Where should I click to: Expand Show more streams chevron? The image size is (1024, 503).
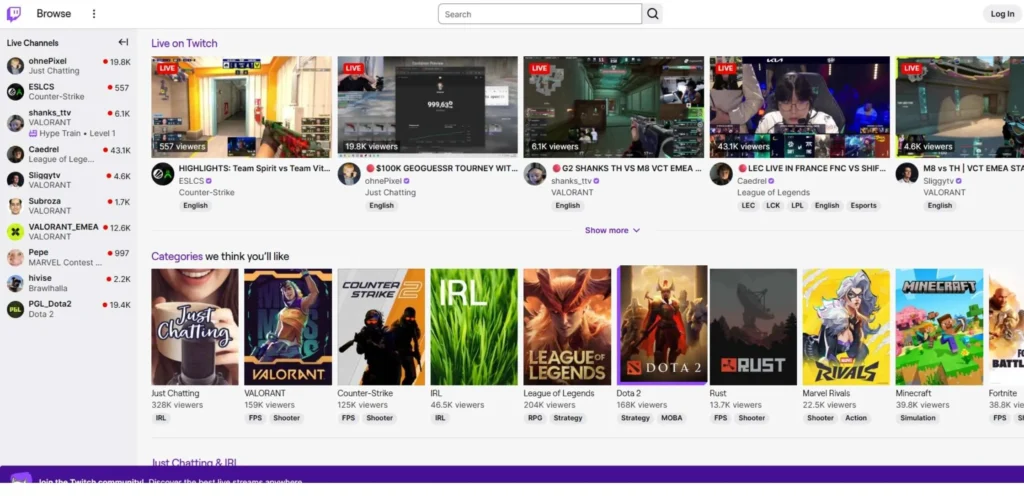tap(637, 231)
